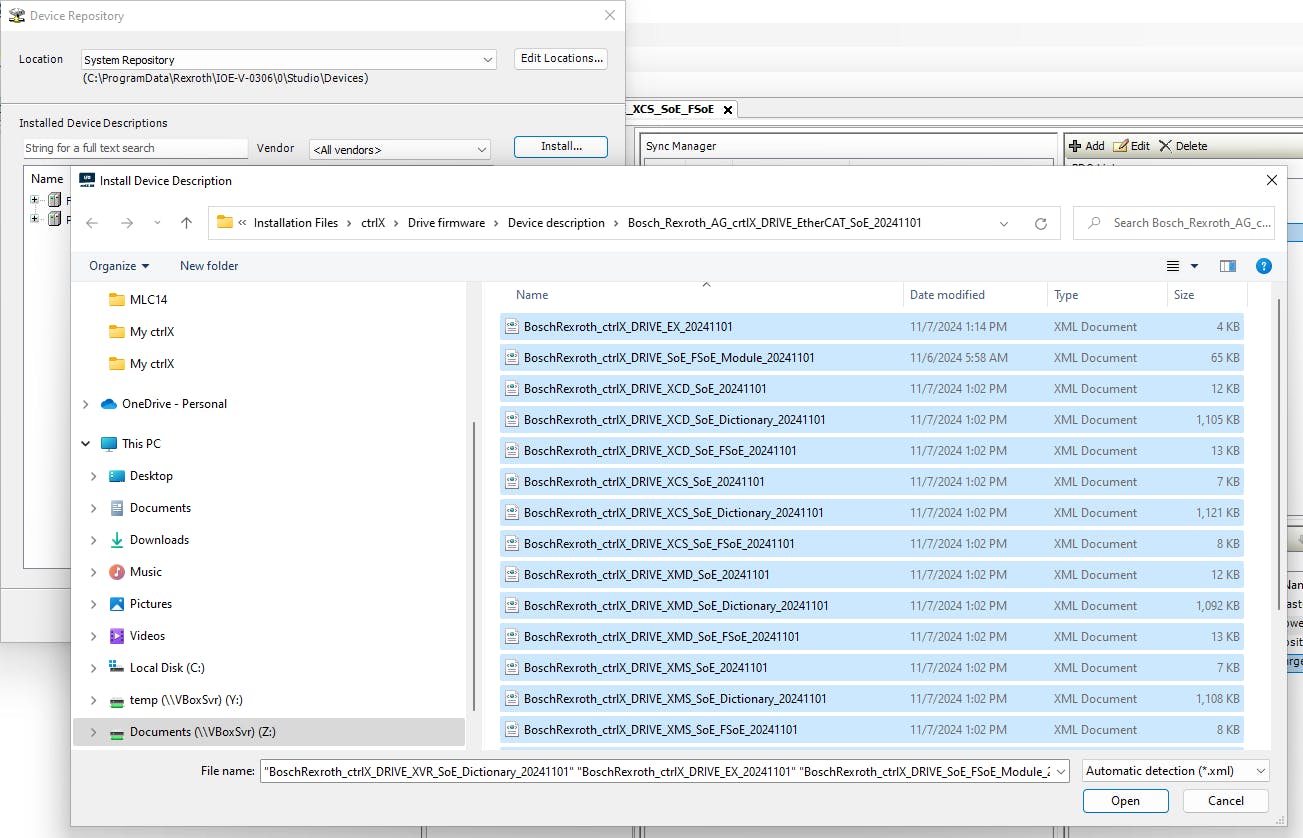1303x838 pixels.
Task: Click Edit in the PDO toolbar
Action: click(x=1131, y=146)
